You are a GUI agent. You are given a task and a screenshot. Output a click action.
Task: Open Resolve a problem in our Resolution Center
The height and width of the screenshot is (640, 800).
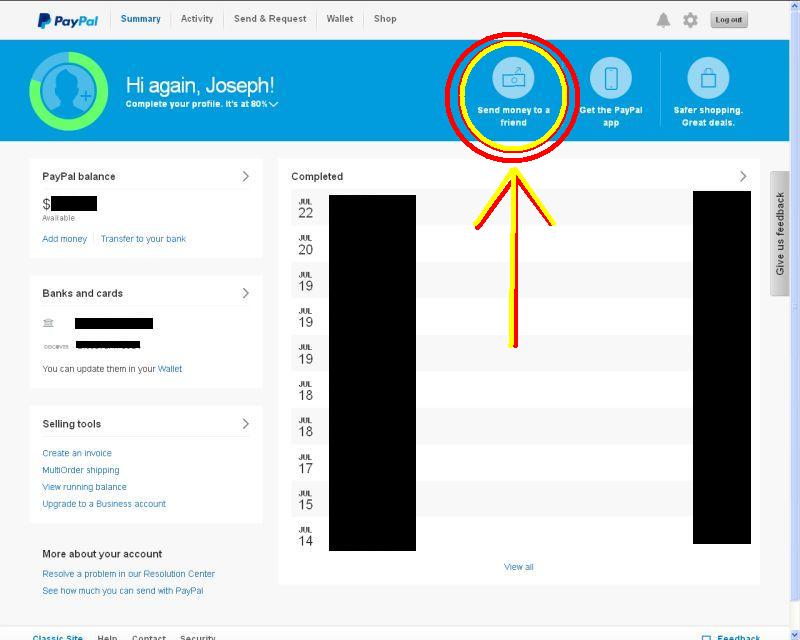point(129,574)
